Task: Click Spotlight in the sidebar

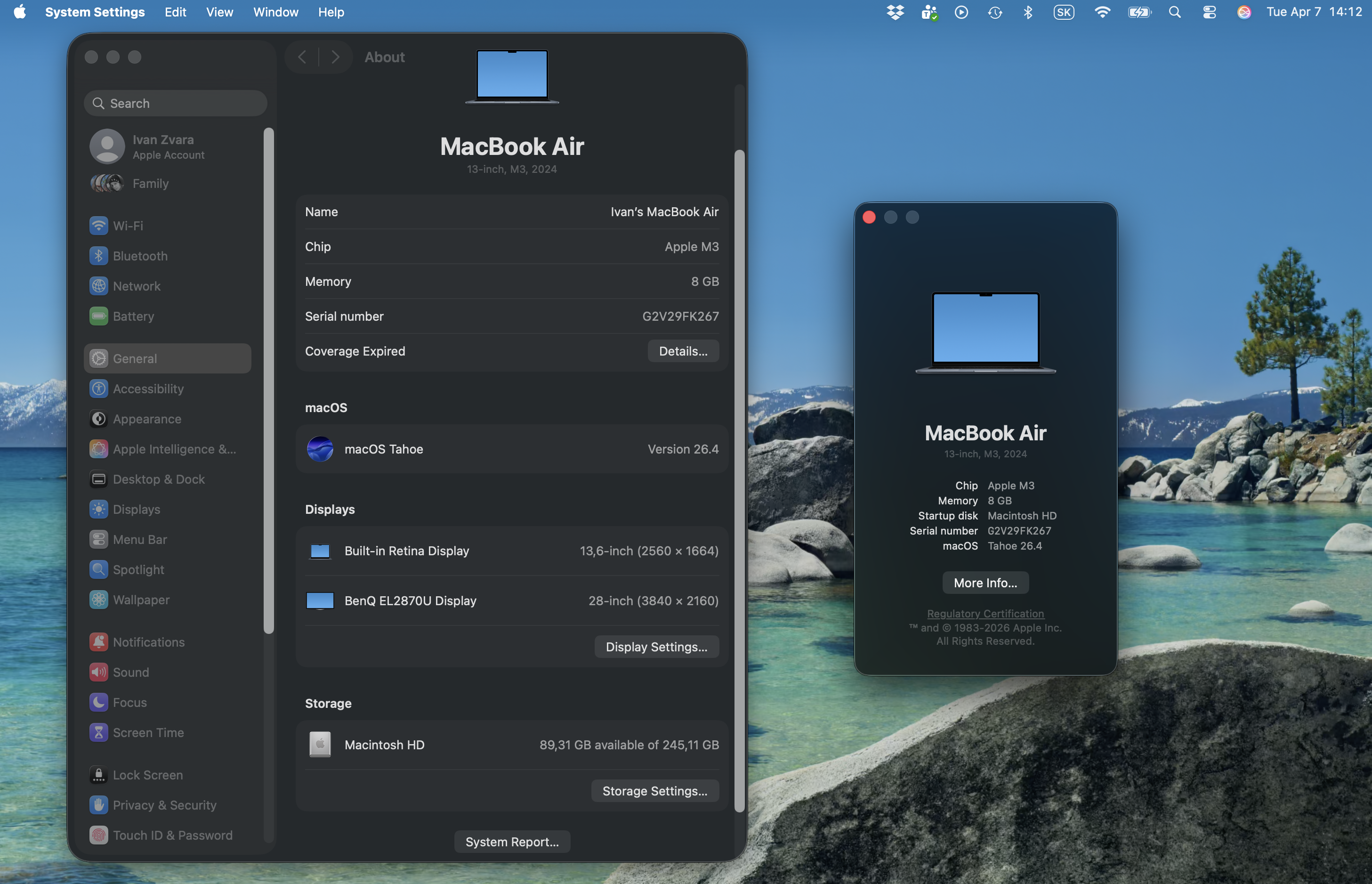Action: coord(138,569)
